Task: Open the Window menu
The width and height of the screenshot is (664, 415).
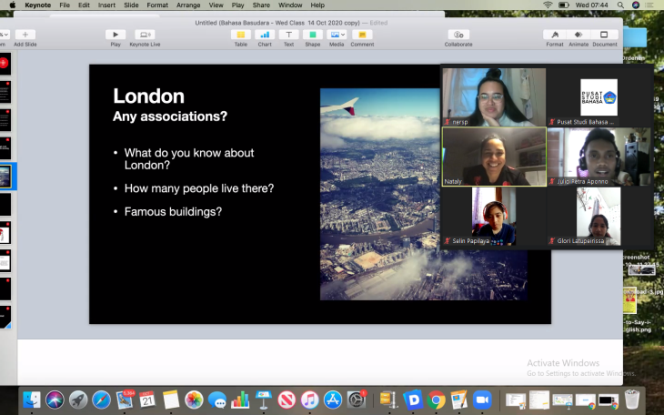Action: point(290,5)
